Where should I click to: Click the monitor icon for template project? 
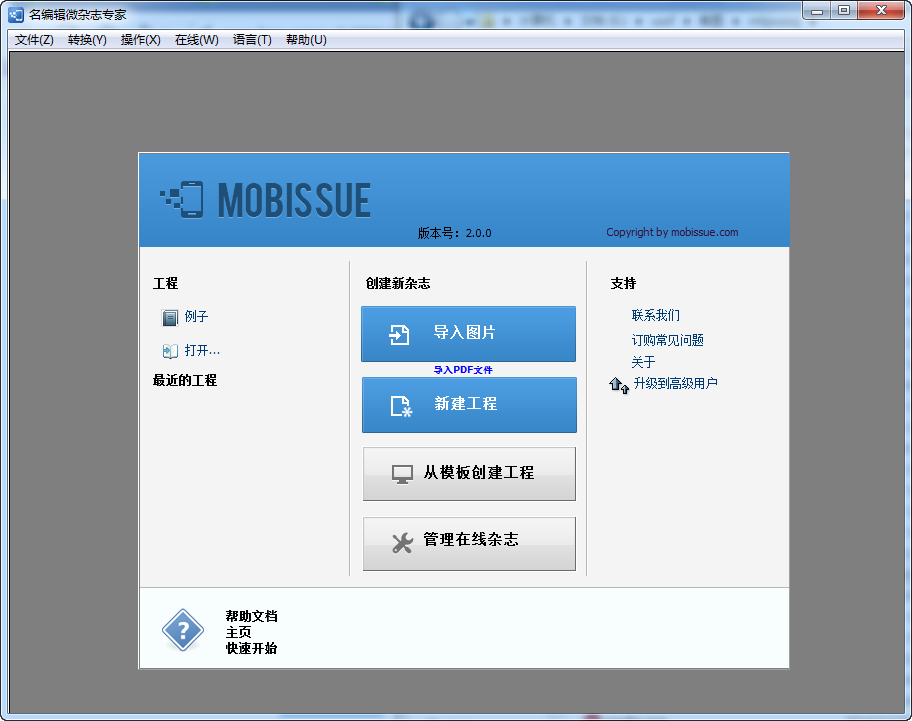click(402, 474)
